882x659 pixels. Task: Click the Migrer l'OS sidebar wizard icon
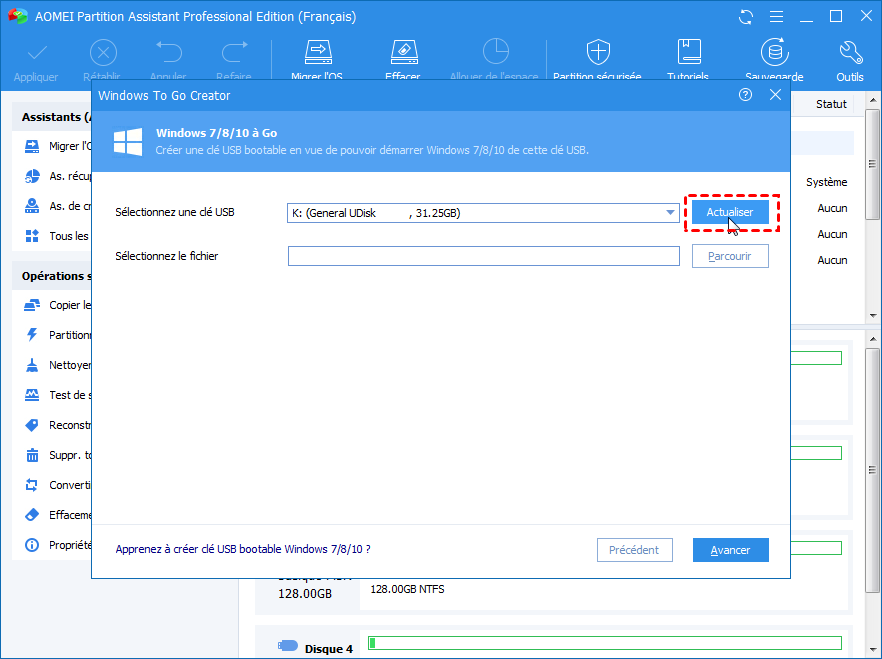point(32,146)
